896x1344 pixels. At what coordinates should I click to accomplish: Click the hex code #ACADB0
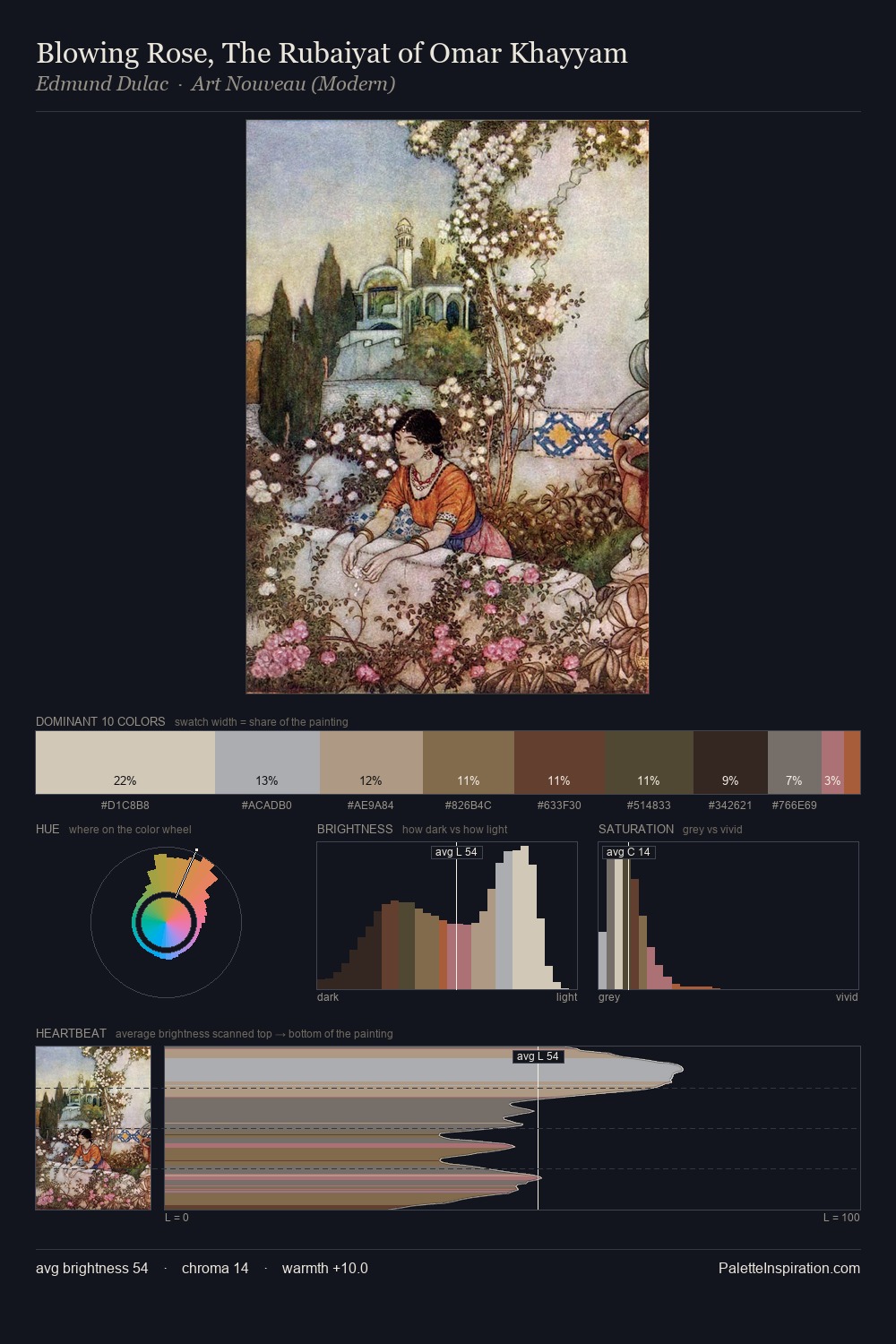(267, 805)
